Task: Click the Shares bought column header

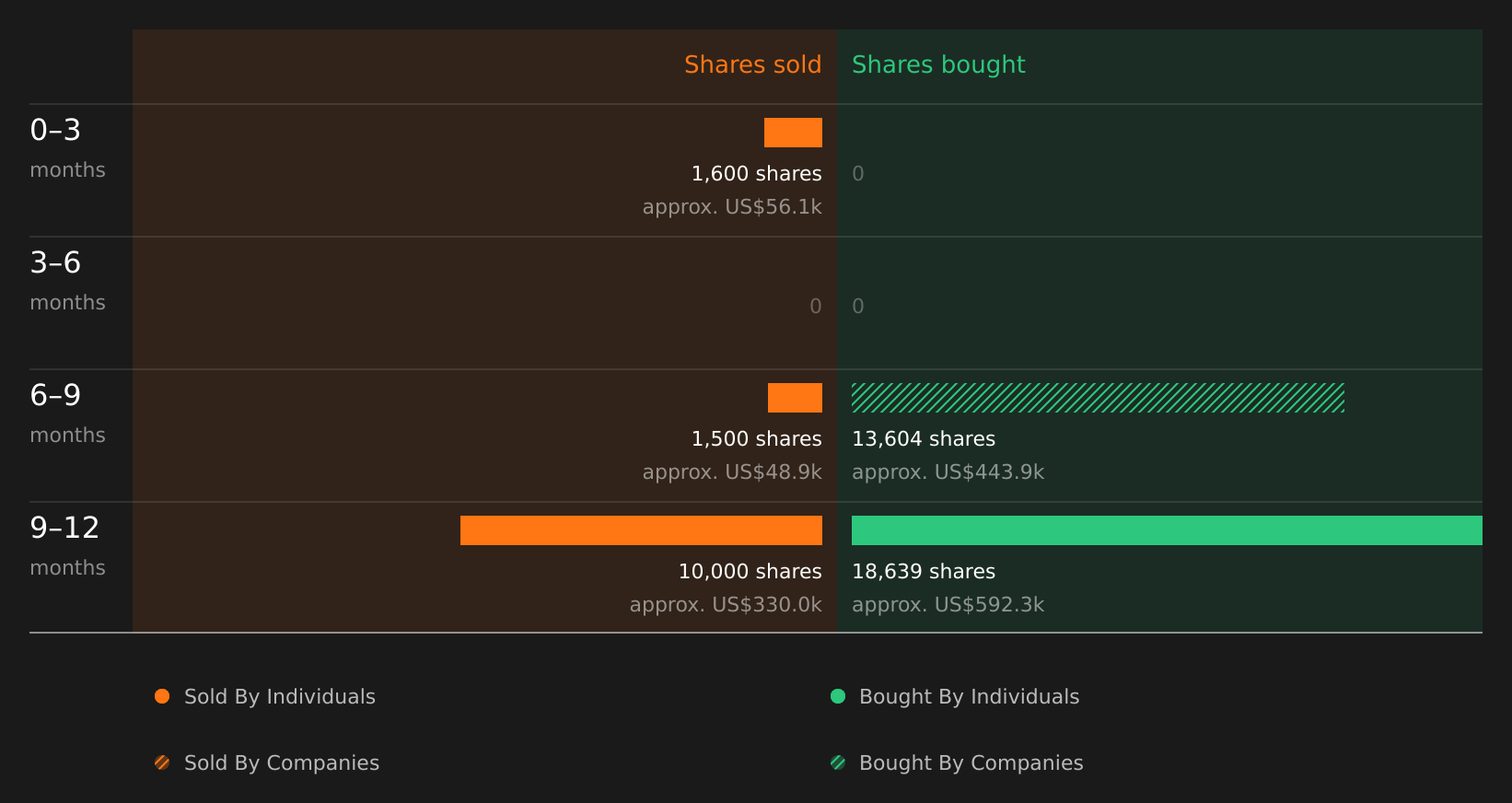Action: pos(938,64)
